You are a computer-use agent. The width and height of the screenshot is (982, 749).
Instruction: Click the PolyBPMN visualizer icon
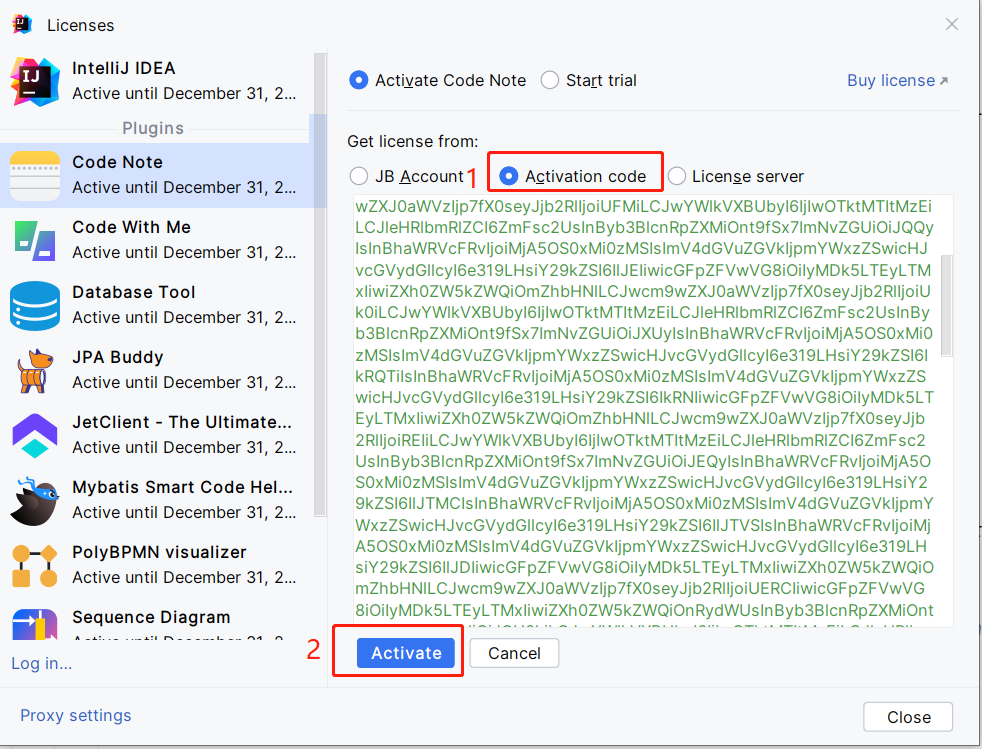pos(35,566)
